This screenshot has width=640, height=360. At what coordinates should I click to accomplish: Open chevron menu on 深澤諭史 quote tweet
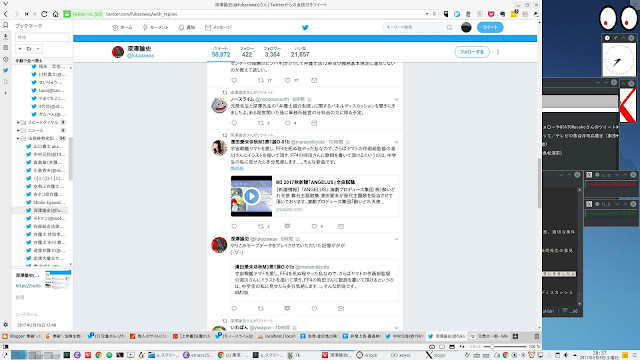pyautogui.click(x=396, y=239)
